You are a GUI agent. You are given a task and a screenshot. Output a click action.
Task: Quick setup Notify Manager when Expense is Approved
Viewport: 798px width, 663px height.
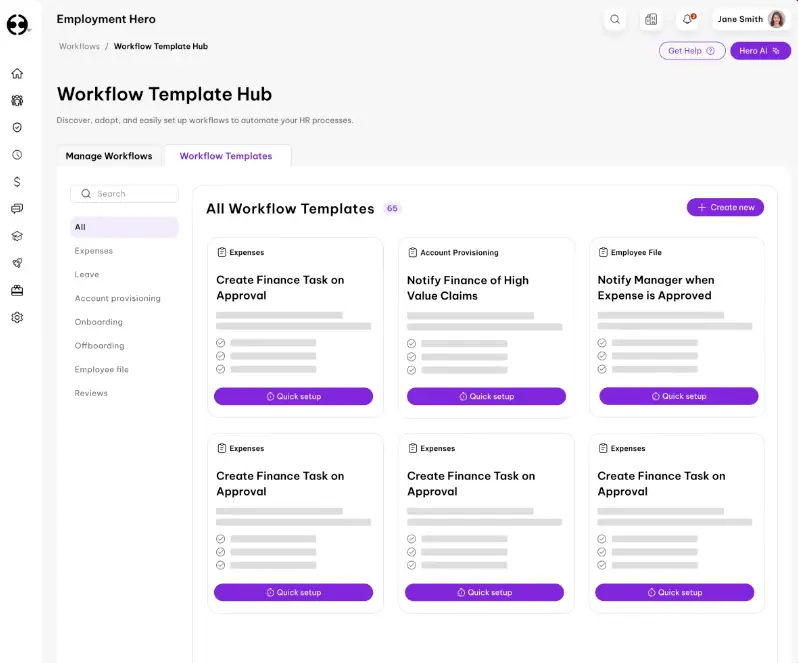click(x=678, y=396)
